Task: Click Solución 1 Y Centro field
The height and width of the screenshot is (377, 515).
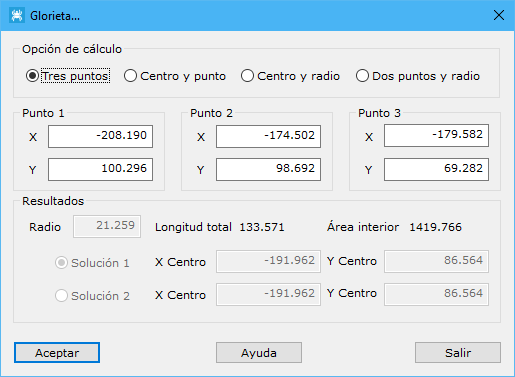Action: (x=436, y=261)
